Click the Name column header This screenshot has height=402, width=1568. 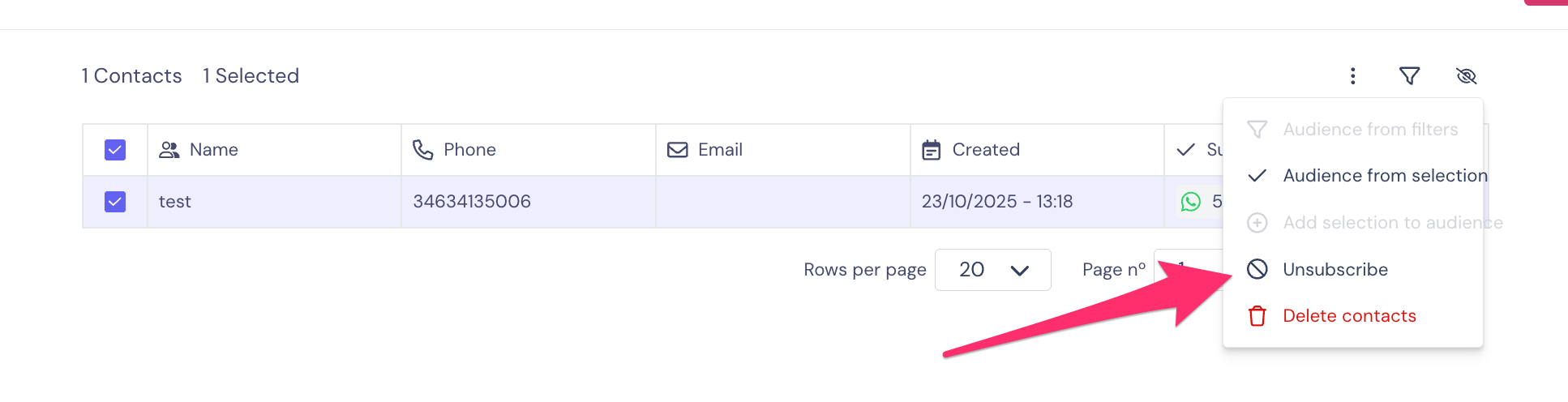tap(213, 150)
